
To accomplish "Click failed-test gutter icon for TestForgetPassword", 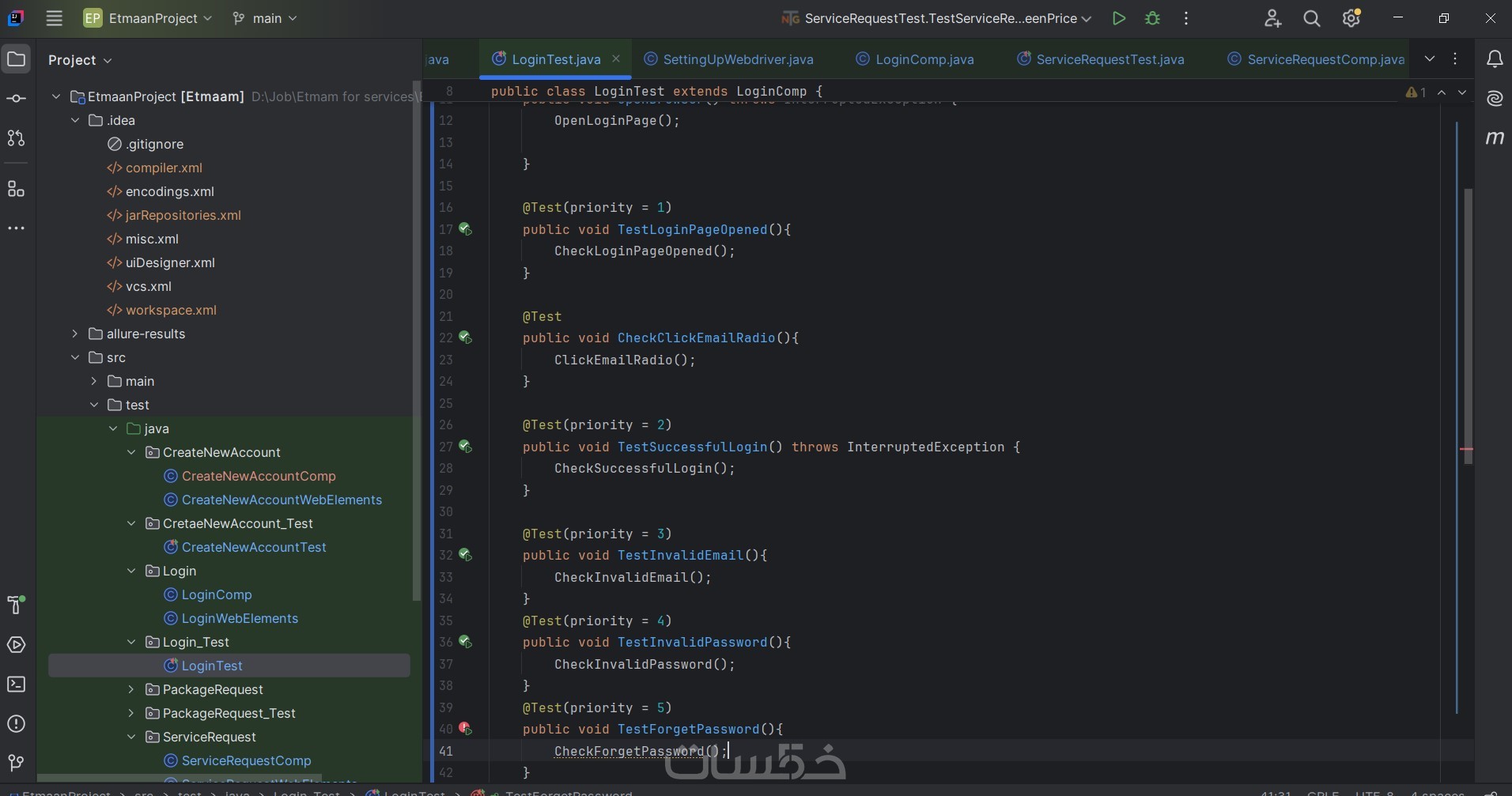I will (x=465, y=729).
